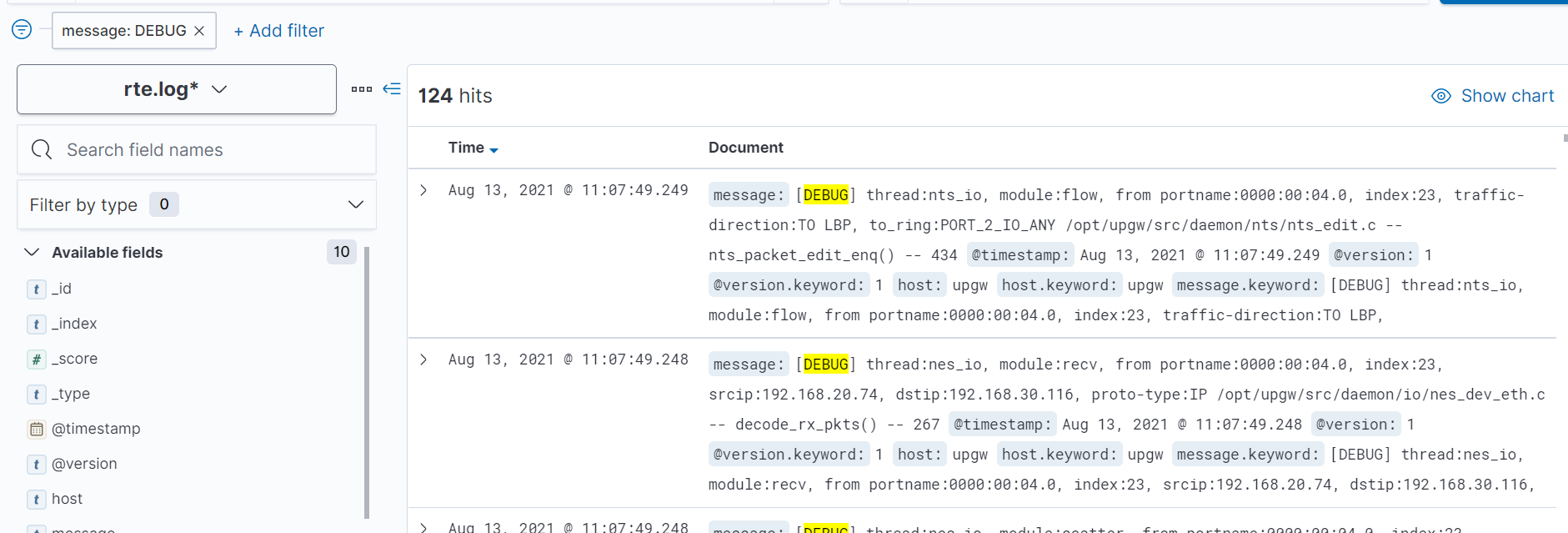
Task: Select the _score field
Action: pyautogui.click(x=74, y=359)
